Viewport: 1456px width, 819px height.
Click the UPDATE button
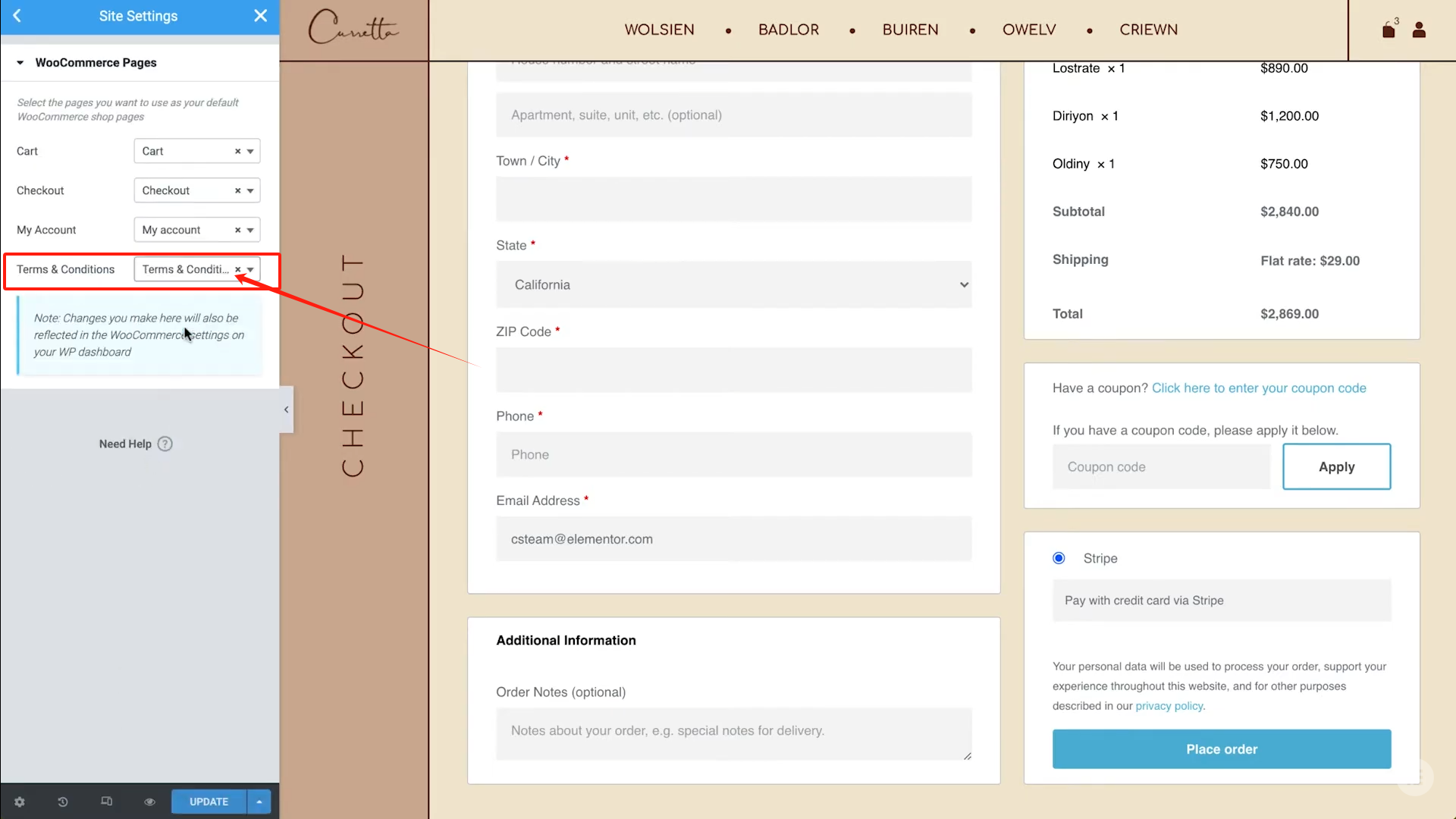(208, 802)
